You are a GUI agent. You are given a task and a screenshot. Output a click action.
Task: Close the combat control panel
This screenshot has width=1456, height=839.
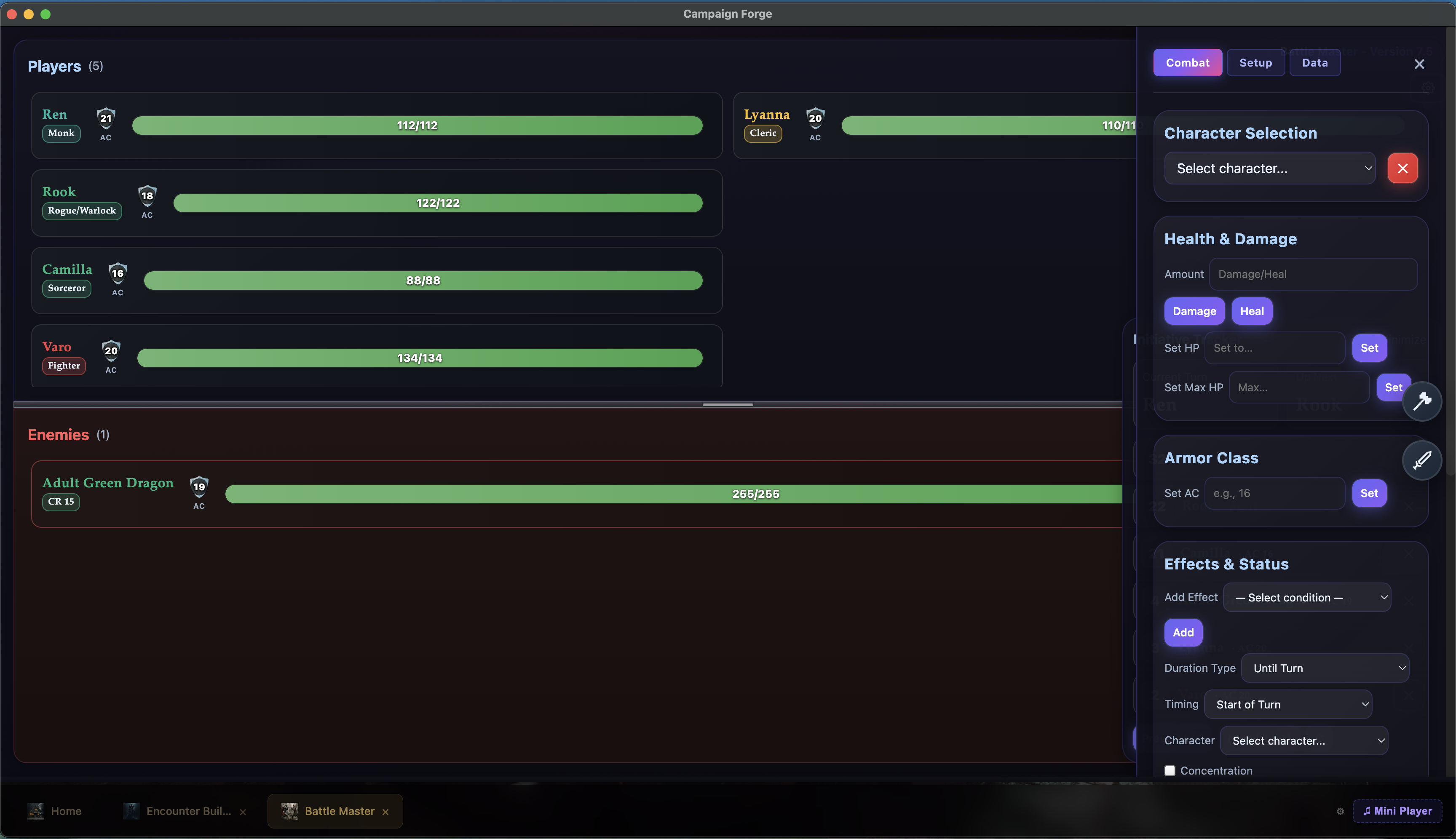pos(1419,64)
